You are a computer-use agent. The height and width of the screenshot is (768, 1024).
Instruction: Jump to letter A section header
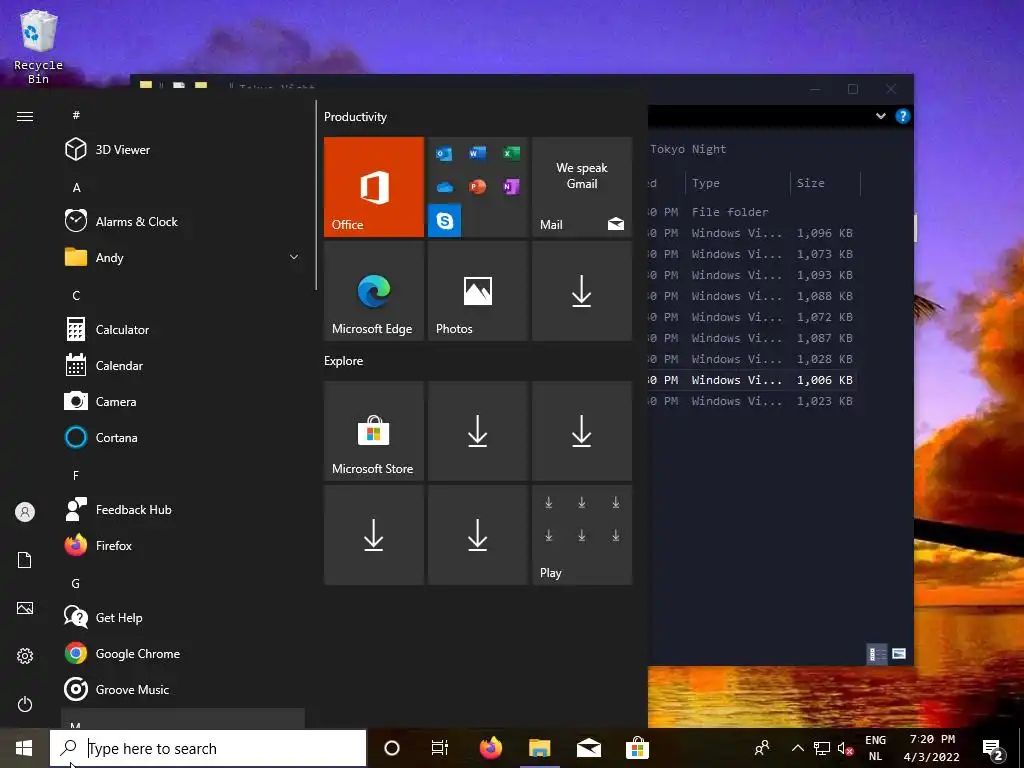(x=76, y=188)
